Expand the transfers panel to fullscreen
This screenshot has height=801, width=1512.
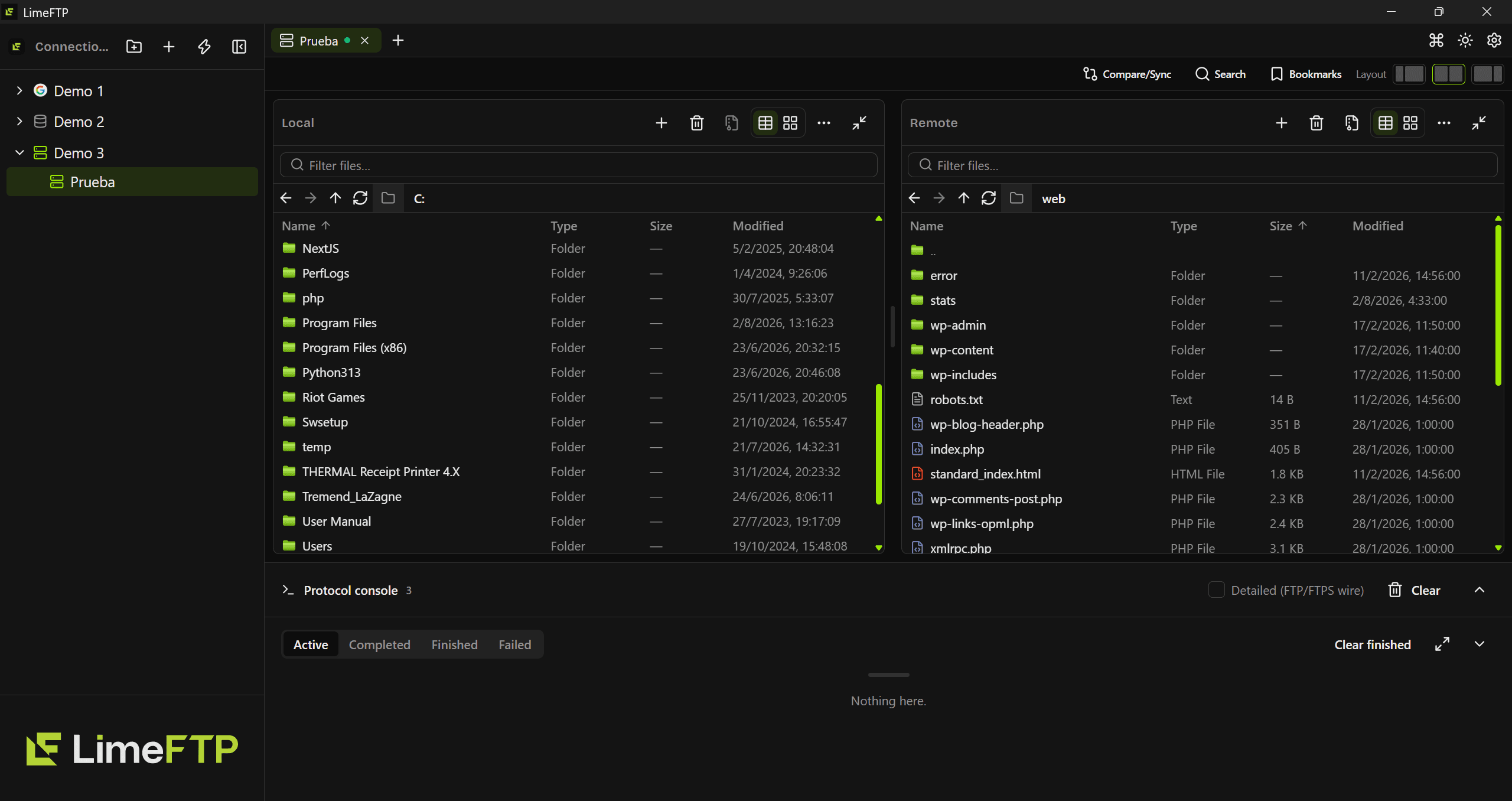pos(1442,644)
